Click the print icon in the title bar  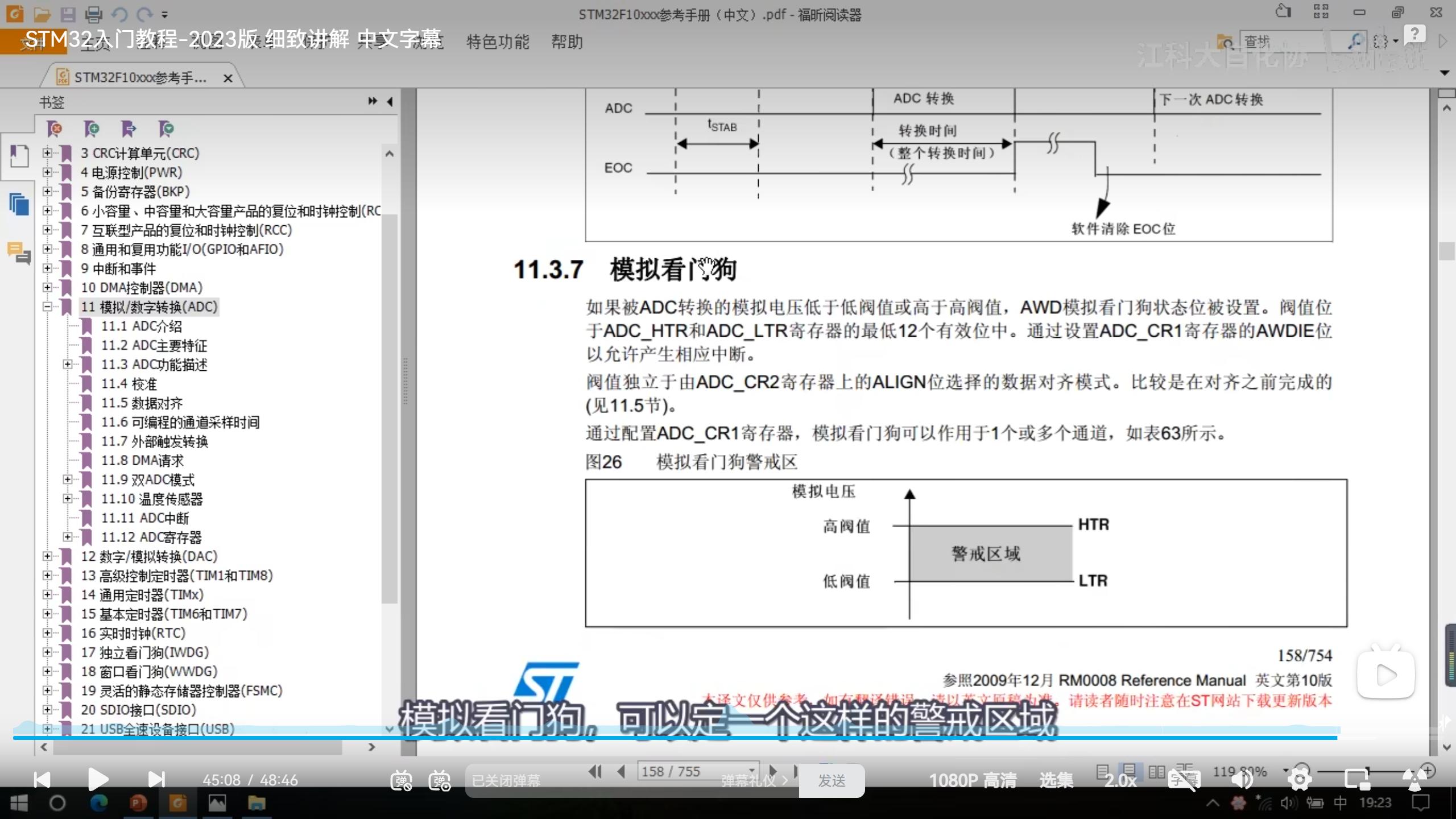(93, 14)
